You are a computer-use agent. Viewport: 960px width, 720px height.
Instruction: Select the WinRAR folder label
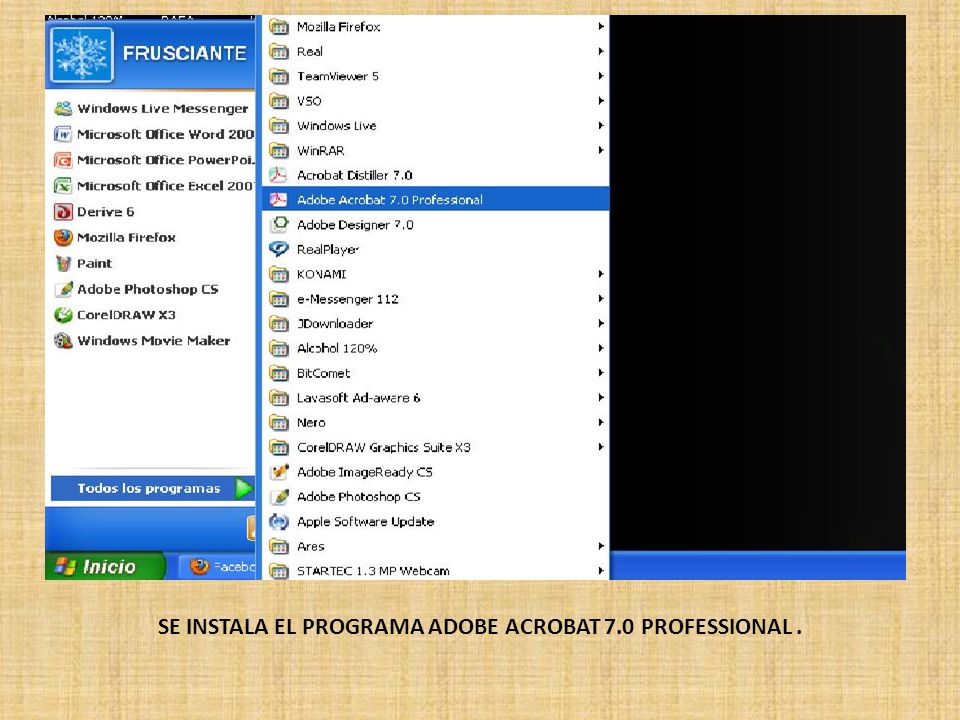[x=321, y=151]
